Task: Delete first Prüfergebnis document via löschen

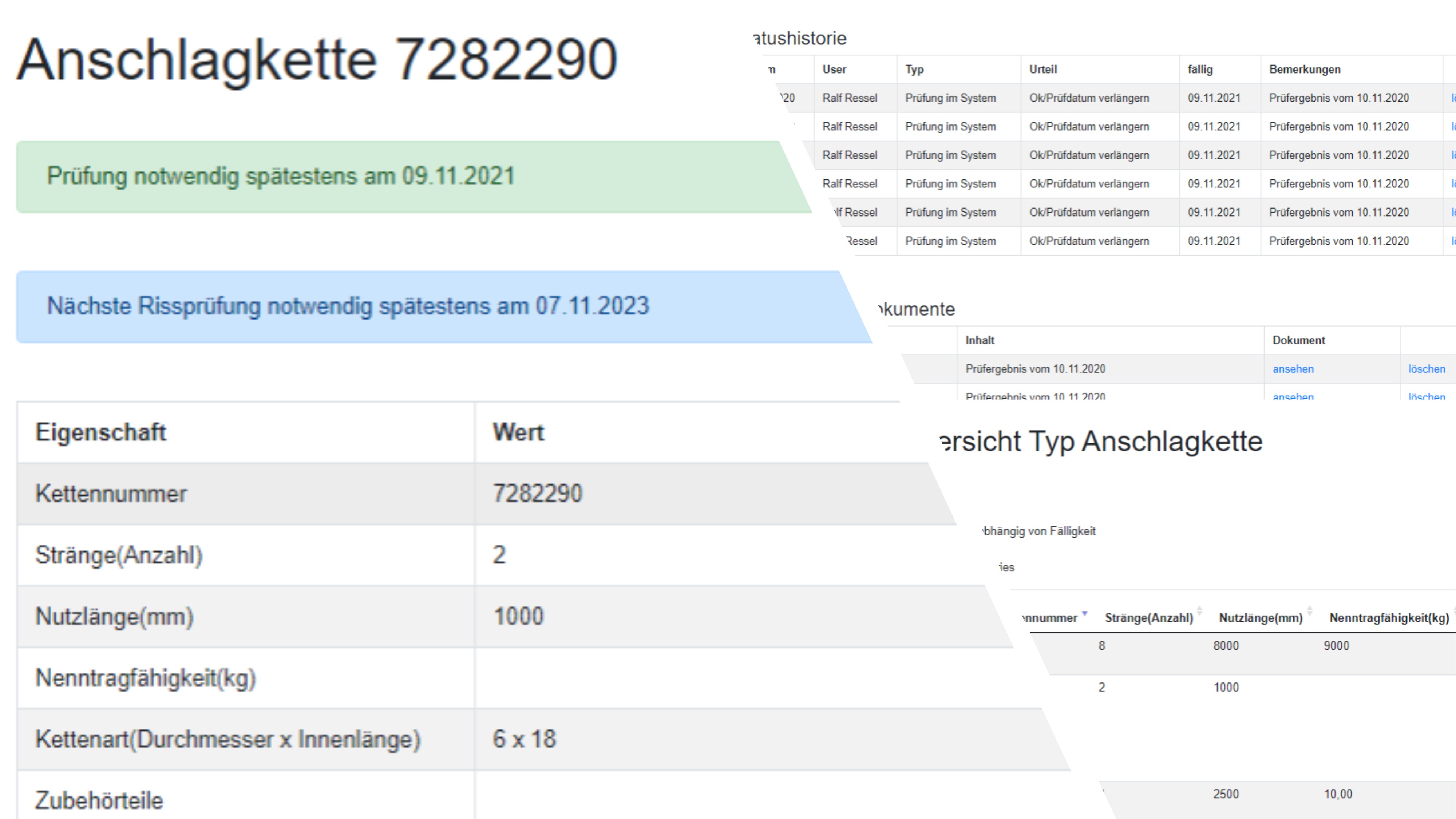Action: point(1426,369)
